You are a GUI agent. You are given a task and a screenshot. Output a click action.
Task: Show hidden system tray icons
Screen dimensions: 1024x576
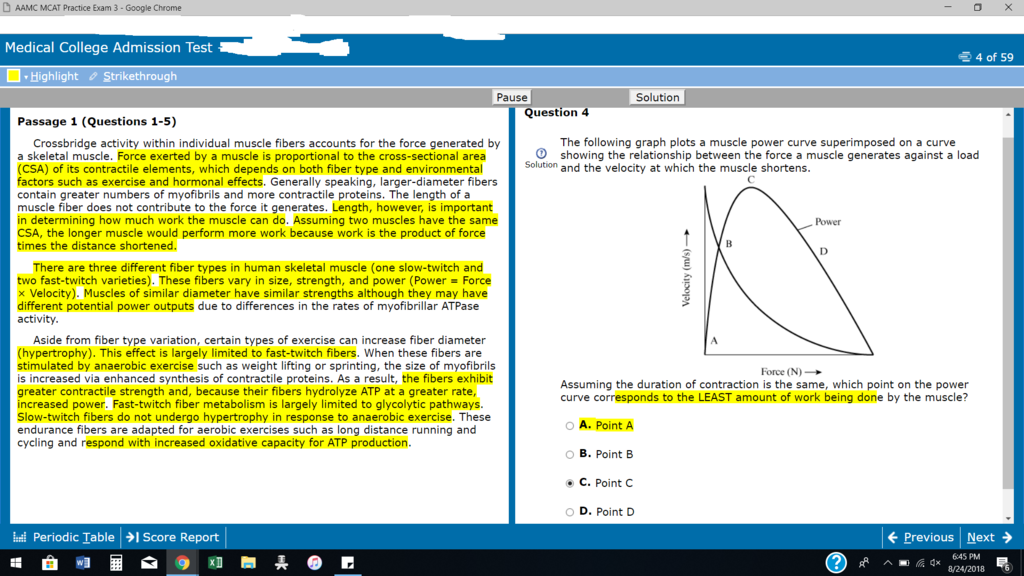[888, 563]
